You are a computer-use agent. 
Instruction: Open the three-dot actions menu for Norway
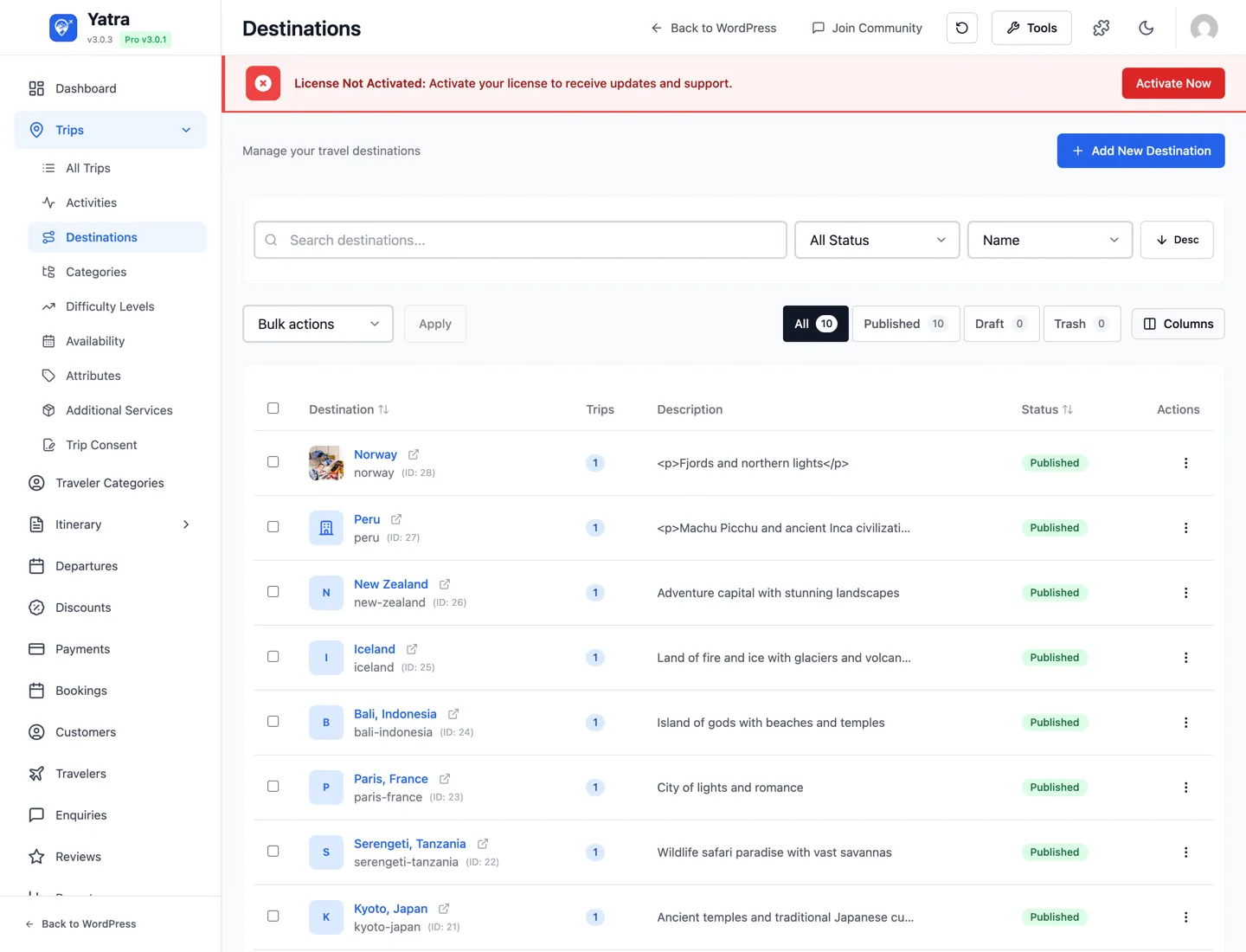point(1185,463)
